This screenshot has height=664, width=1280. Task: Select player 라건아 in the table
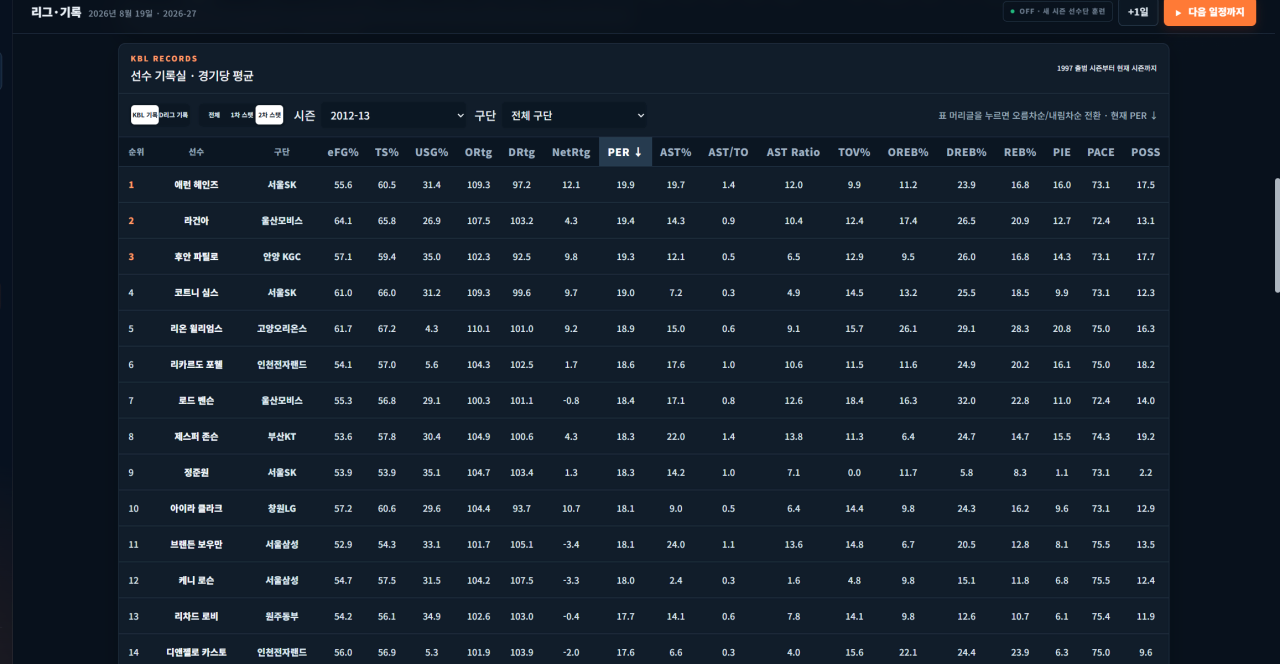click(x=196, y=221)
